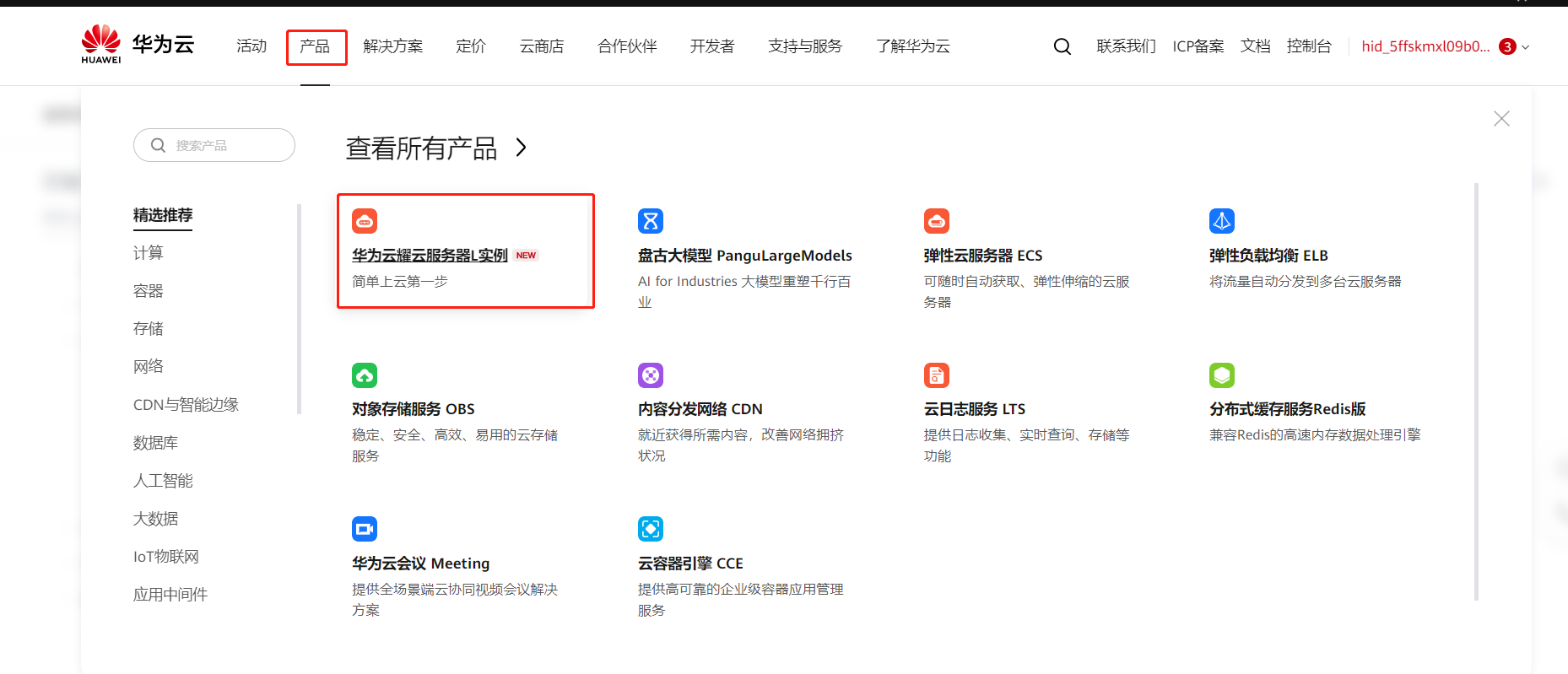
Task: Open 云日志服务 LTS product link
Action: [975, 409]
